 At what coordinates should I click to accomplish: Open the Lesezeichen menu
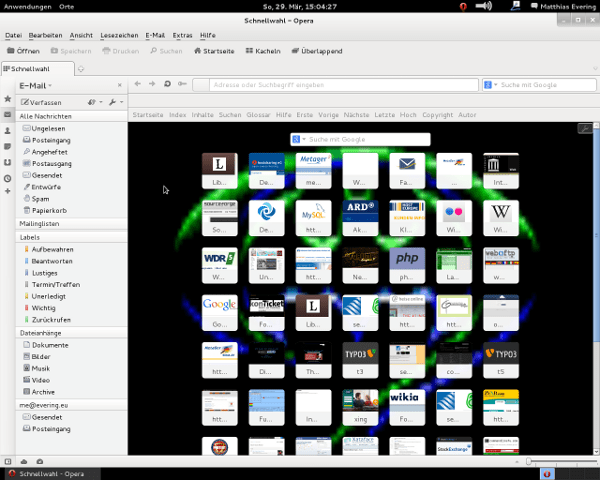(119, 35)
